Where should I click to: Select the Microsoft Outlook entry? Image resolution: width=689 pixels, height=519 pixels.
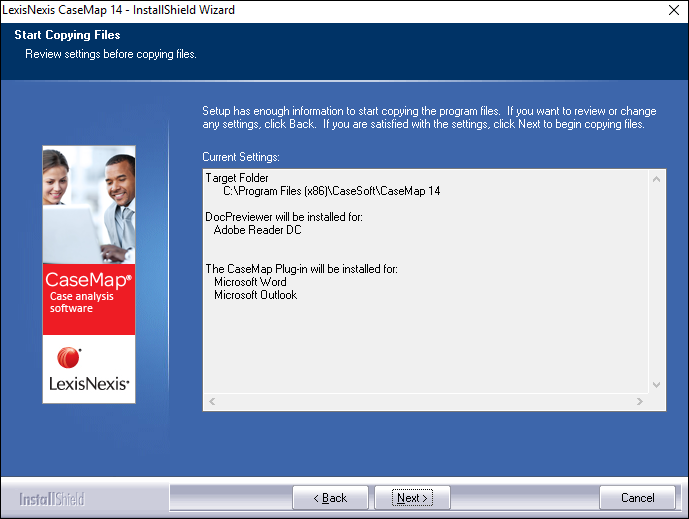(x=256, y=295)
